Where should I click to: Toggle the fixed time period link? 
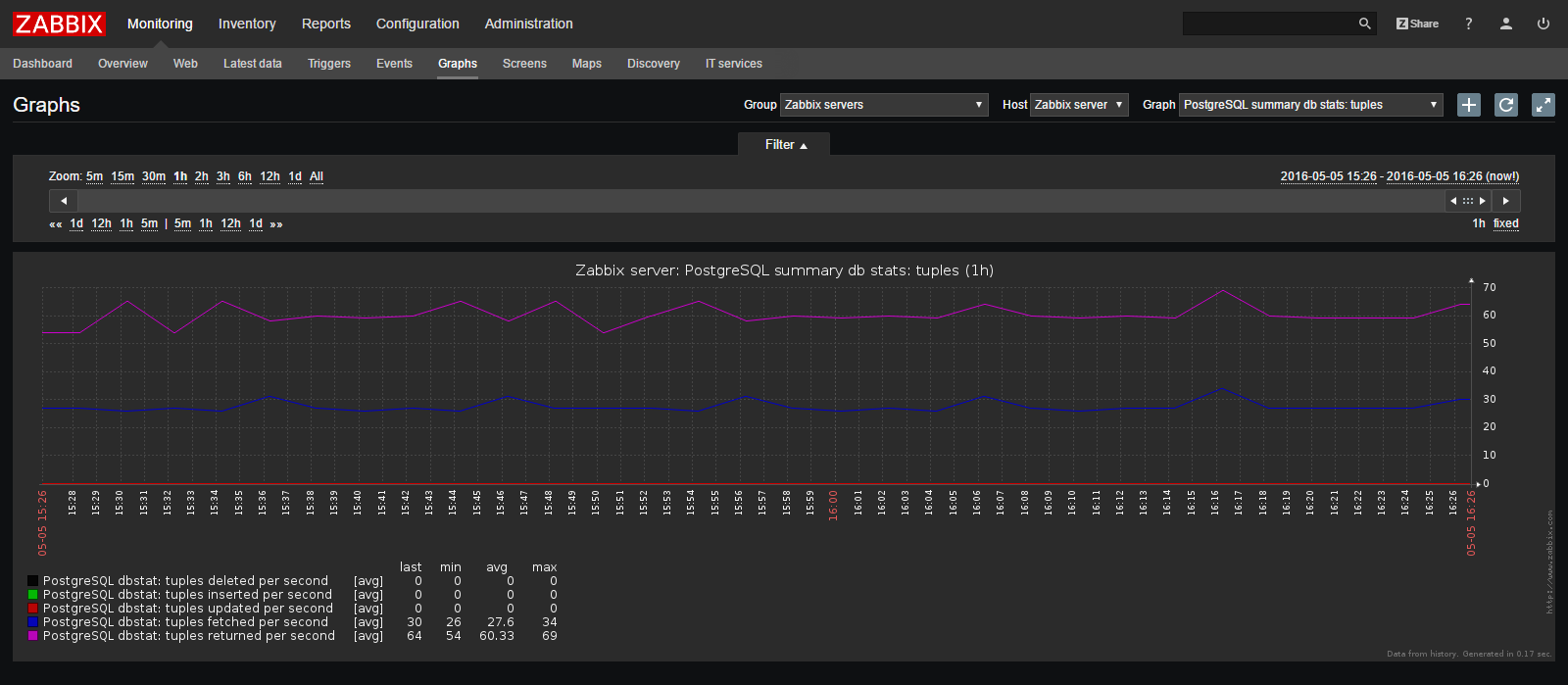pos(1506,223)
